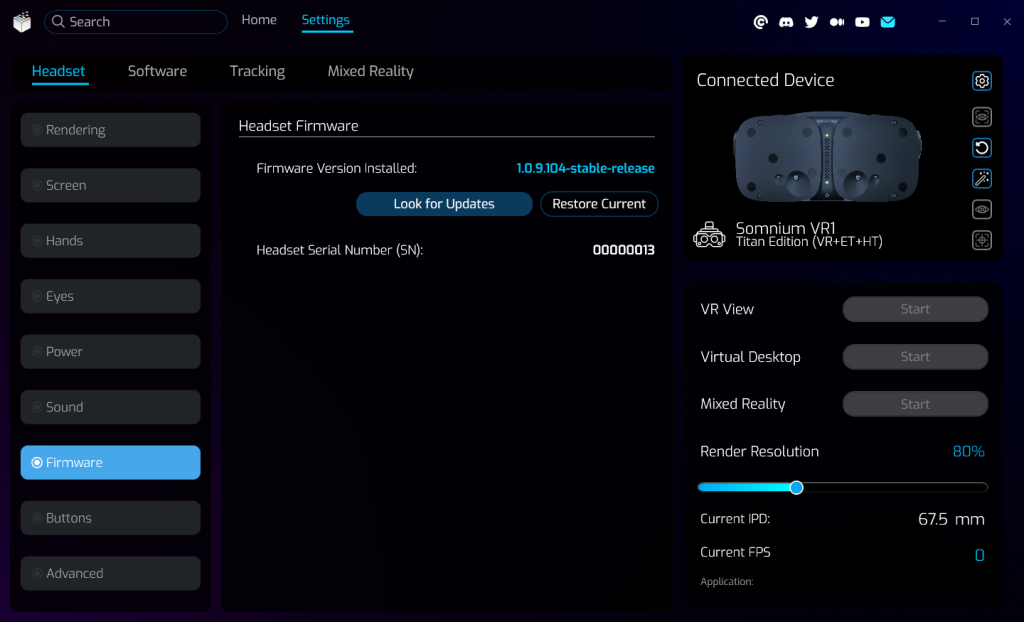This screenshot has width=1024, height=622.
Task: Click the 80% render resolution value
Action: point(968,451)
